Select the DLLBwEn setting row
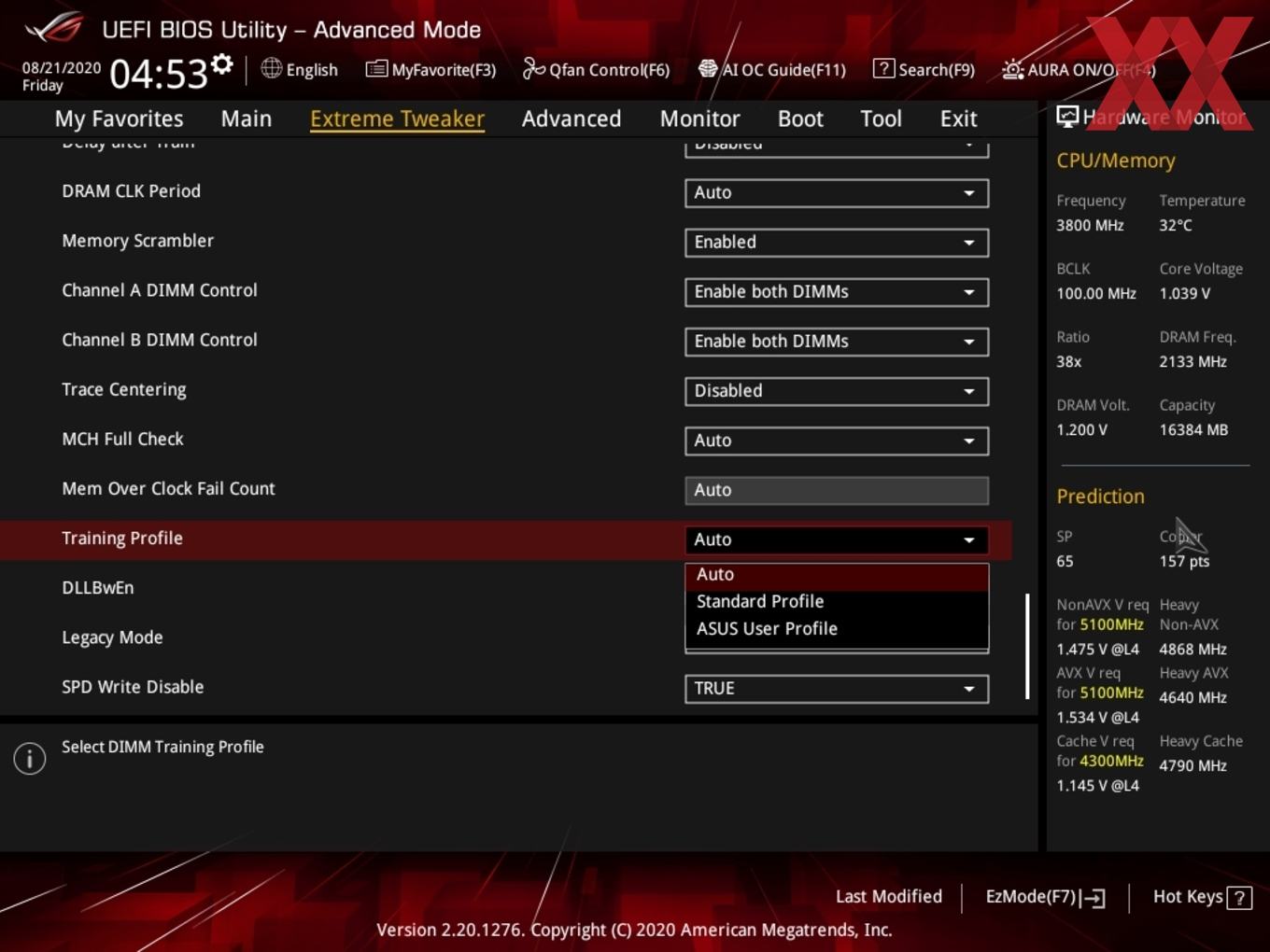This screenshot has height=952, width=1270. (504, 588)
